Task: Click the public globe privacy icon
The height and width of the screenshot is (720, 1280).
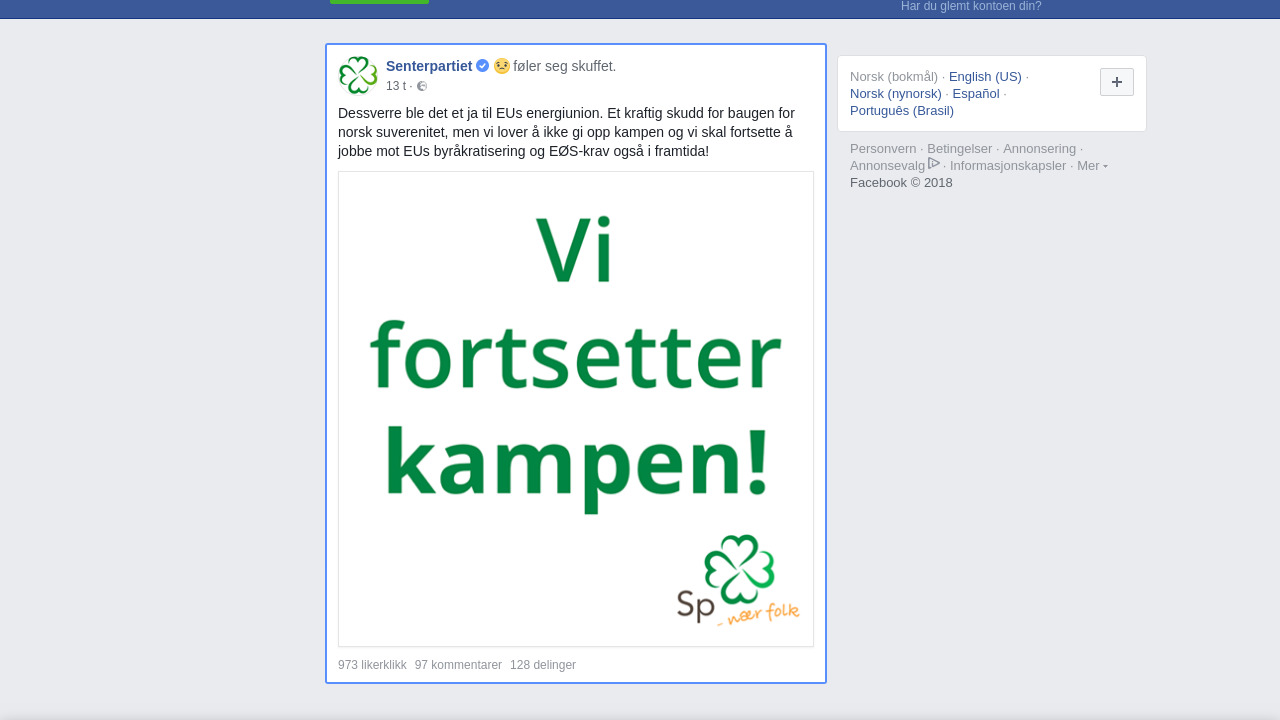Action: (x=422, y=86)
